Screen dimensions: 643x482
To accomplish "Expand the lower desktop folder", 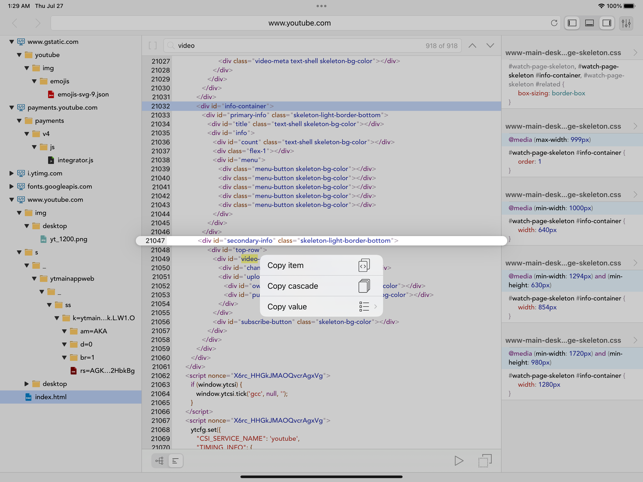I will [27, 384].
